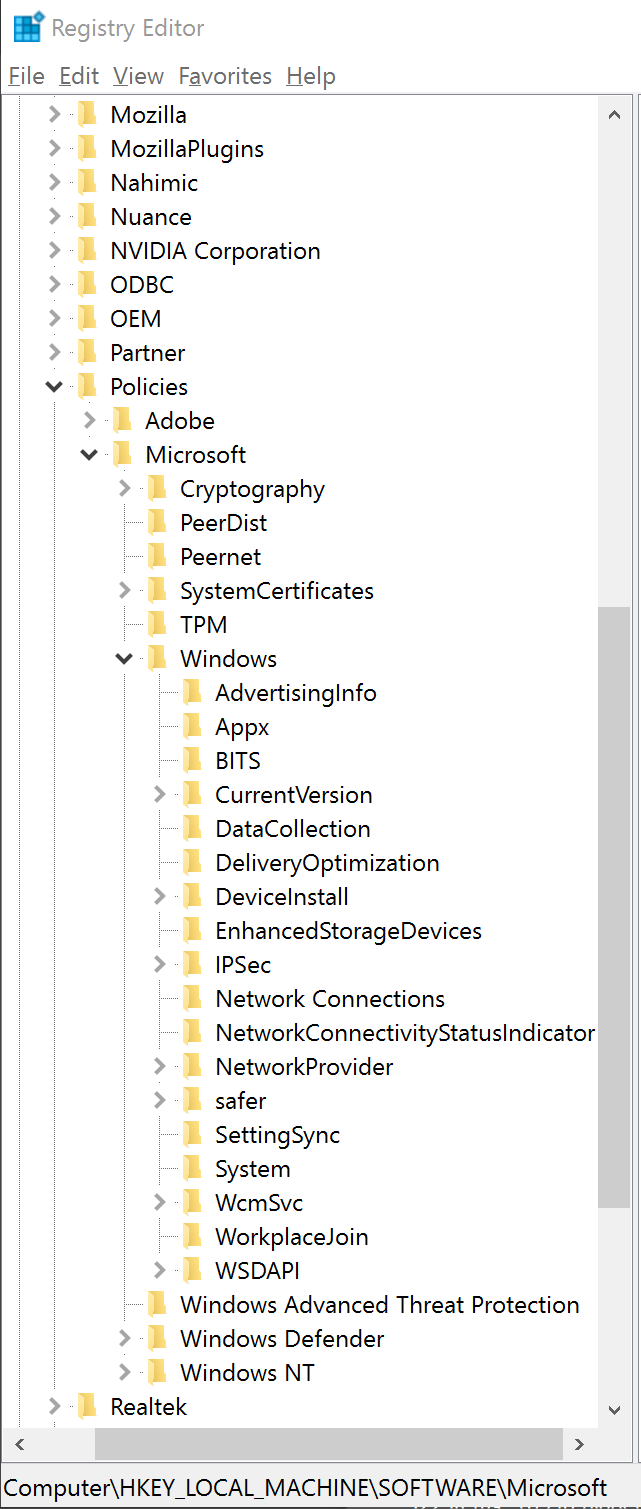Click the folder icon beside WSDAPI
Image resolution: width=641 pixels, height=1509 pixels.
(x=192, y=1271)
